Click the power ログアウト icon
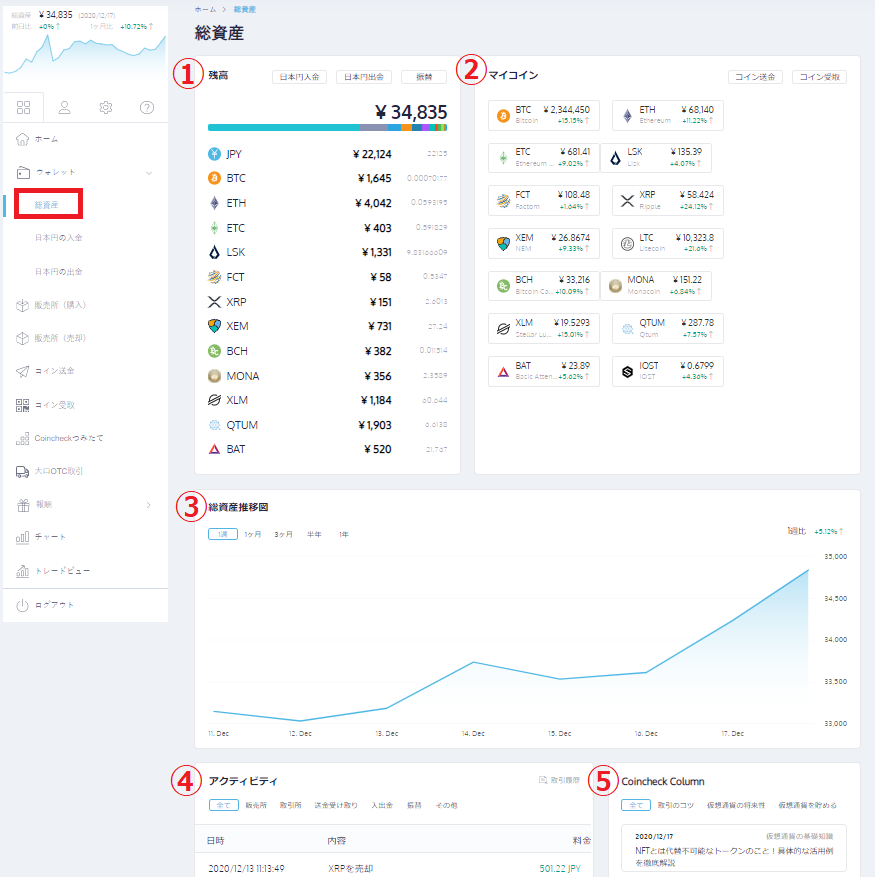Image resolution: width=875 pixels, height=877 pixels. [22, 605]
